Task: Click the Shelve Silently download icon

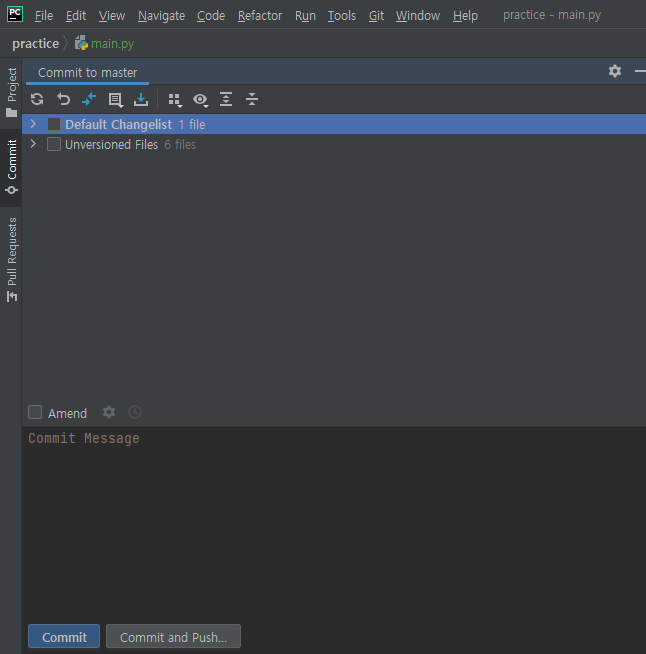Action: point(141,99)
